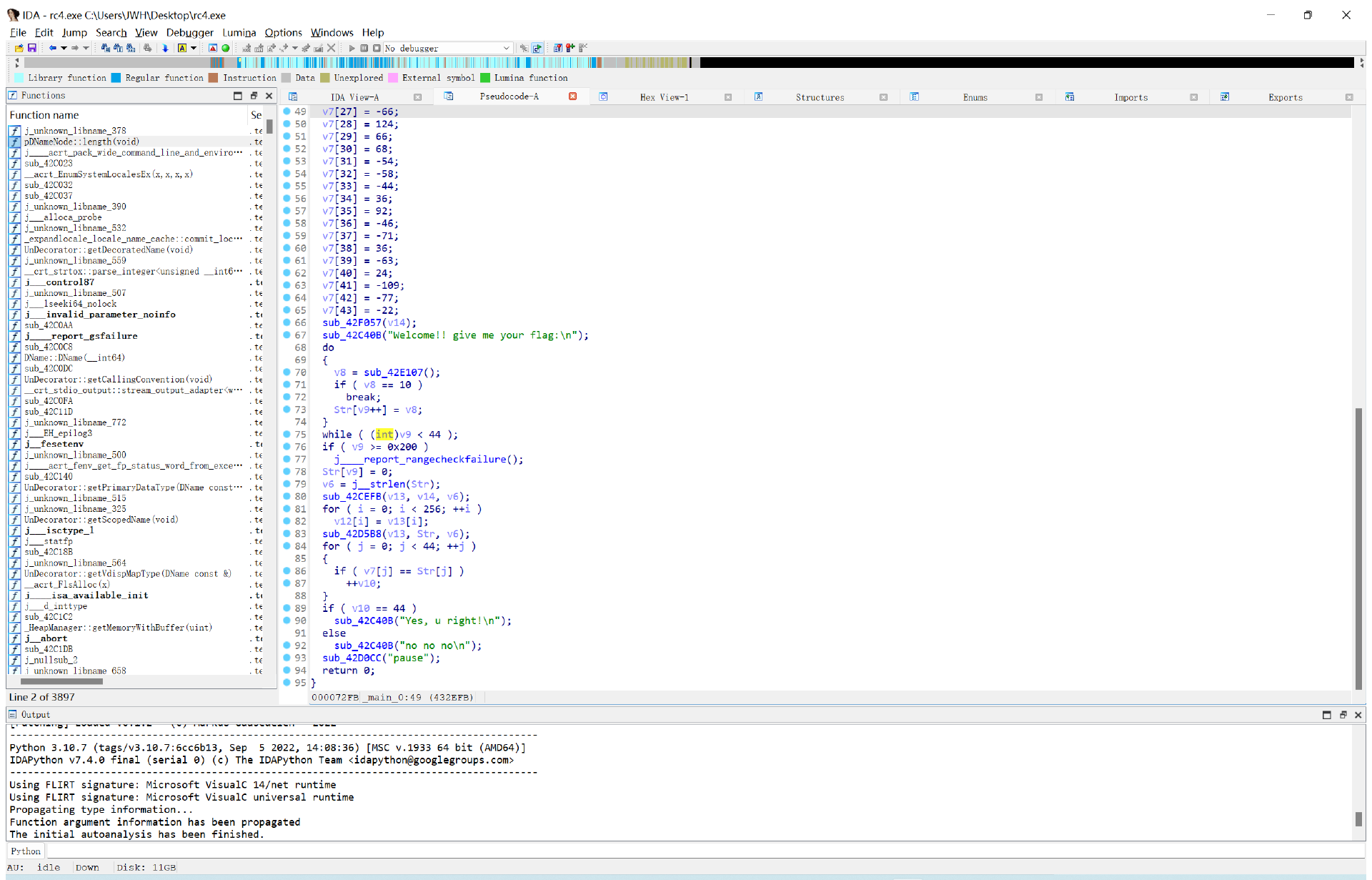This screenshot has height=880, width=1372.
Task: Click the red triangle graph toolbar icon
Action: [213, 48]
